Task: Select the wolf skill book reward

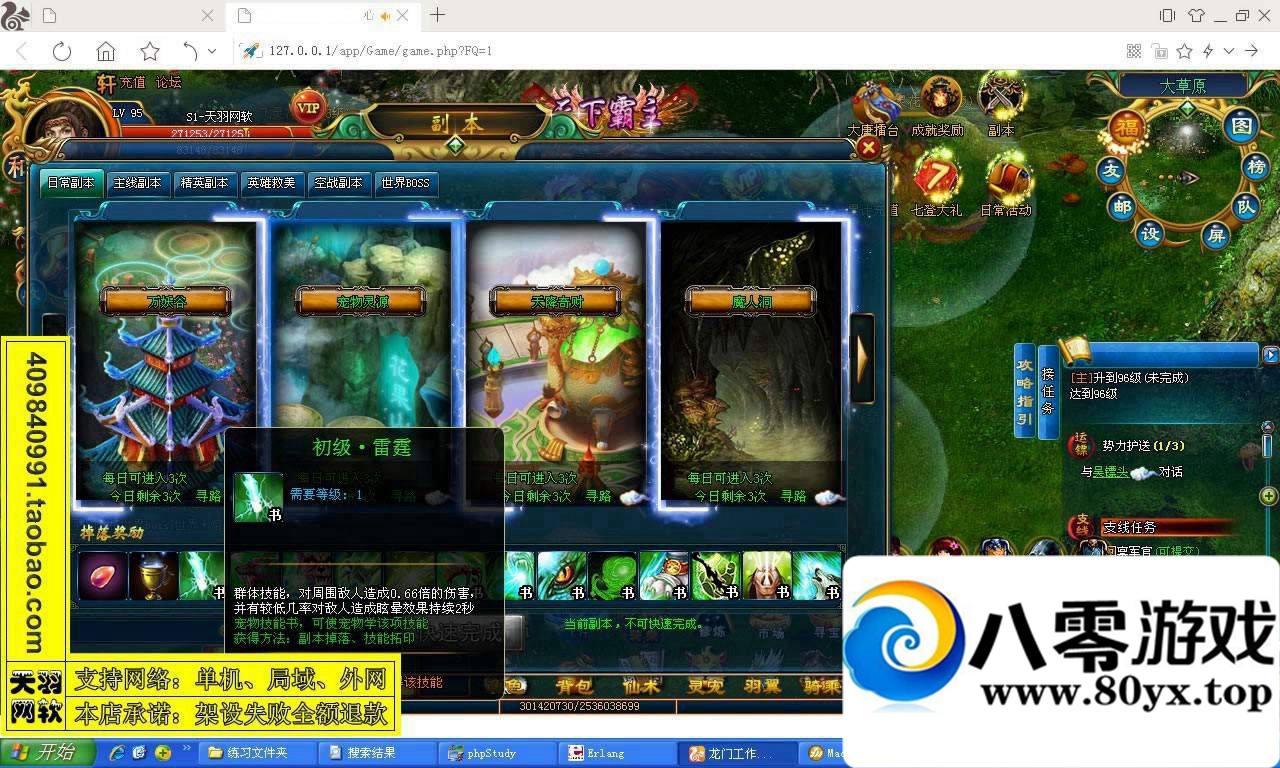Action: click(818, 576)
